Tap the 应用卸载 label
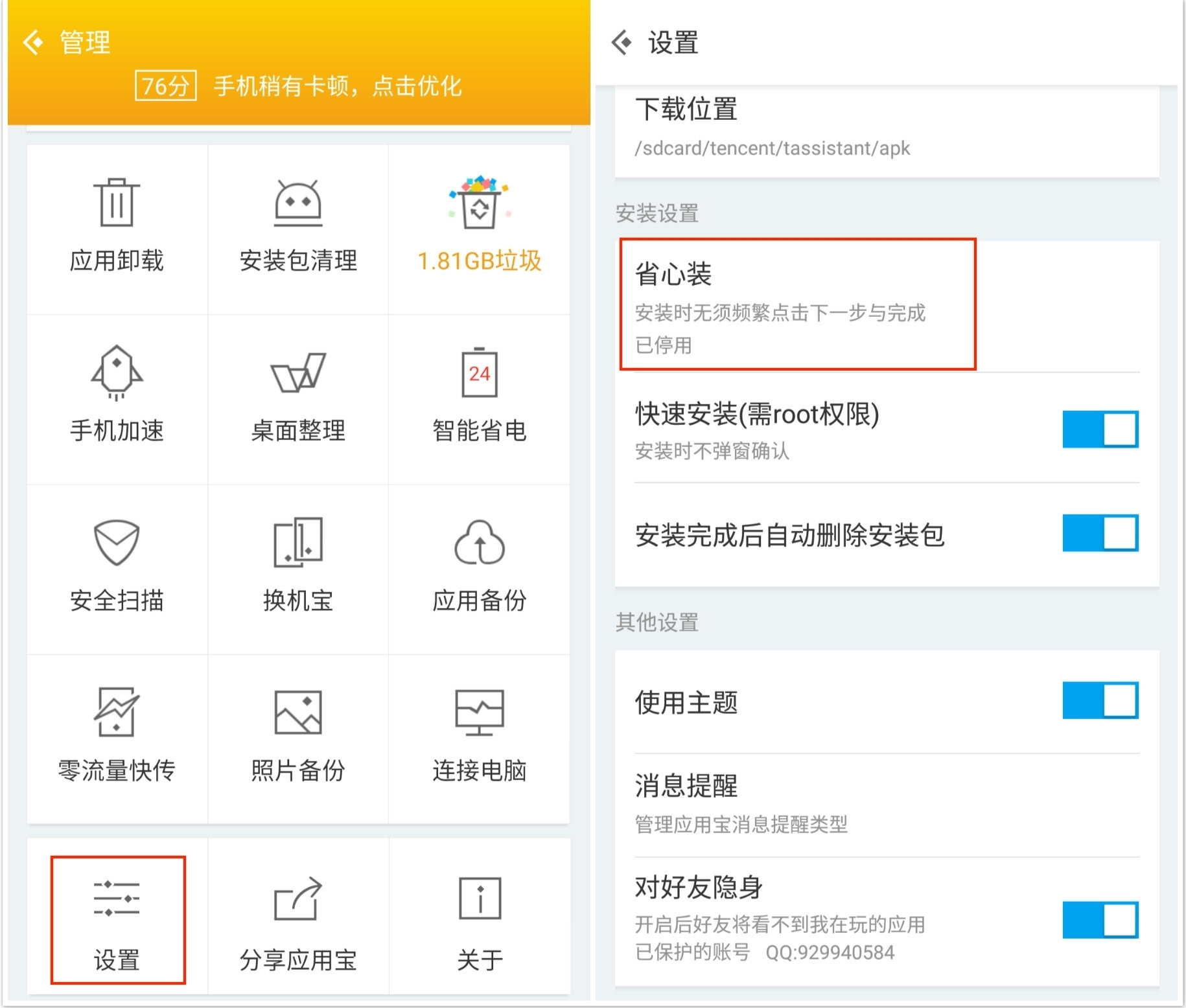This screenshot has width=1186, height=1008. pyautogui.click(x=117, y=260)
